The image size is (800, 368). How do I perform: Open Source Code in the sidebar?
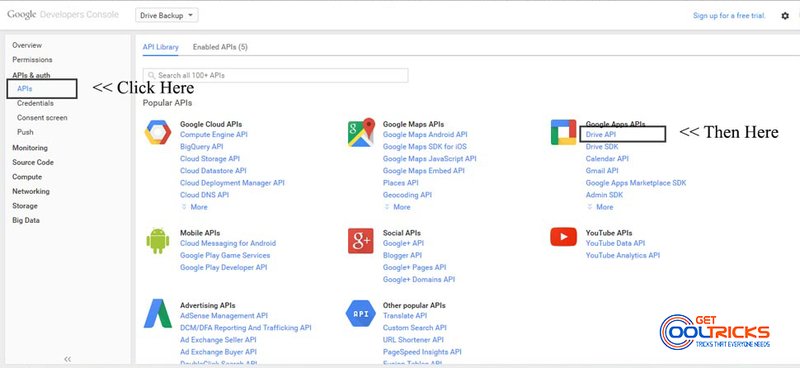click(33, 162)
